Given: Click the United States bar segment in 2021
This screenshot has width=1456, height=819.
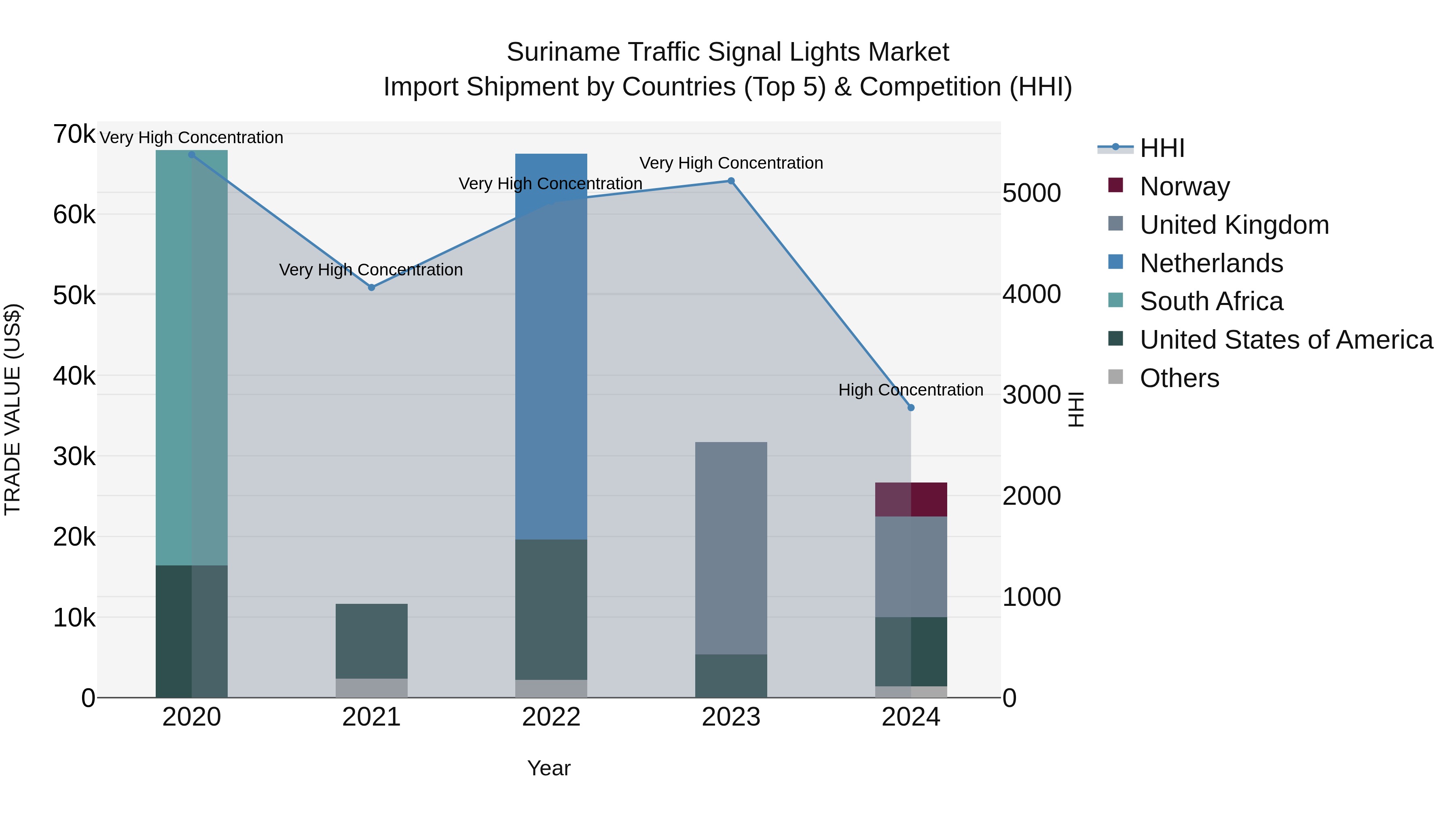Looking at the screenshot, I should tap(371, 641).
